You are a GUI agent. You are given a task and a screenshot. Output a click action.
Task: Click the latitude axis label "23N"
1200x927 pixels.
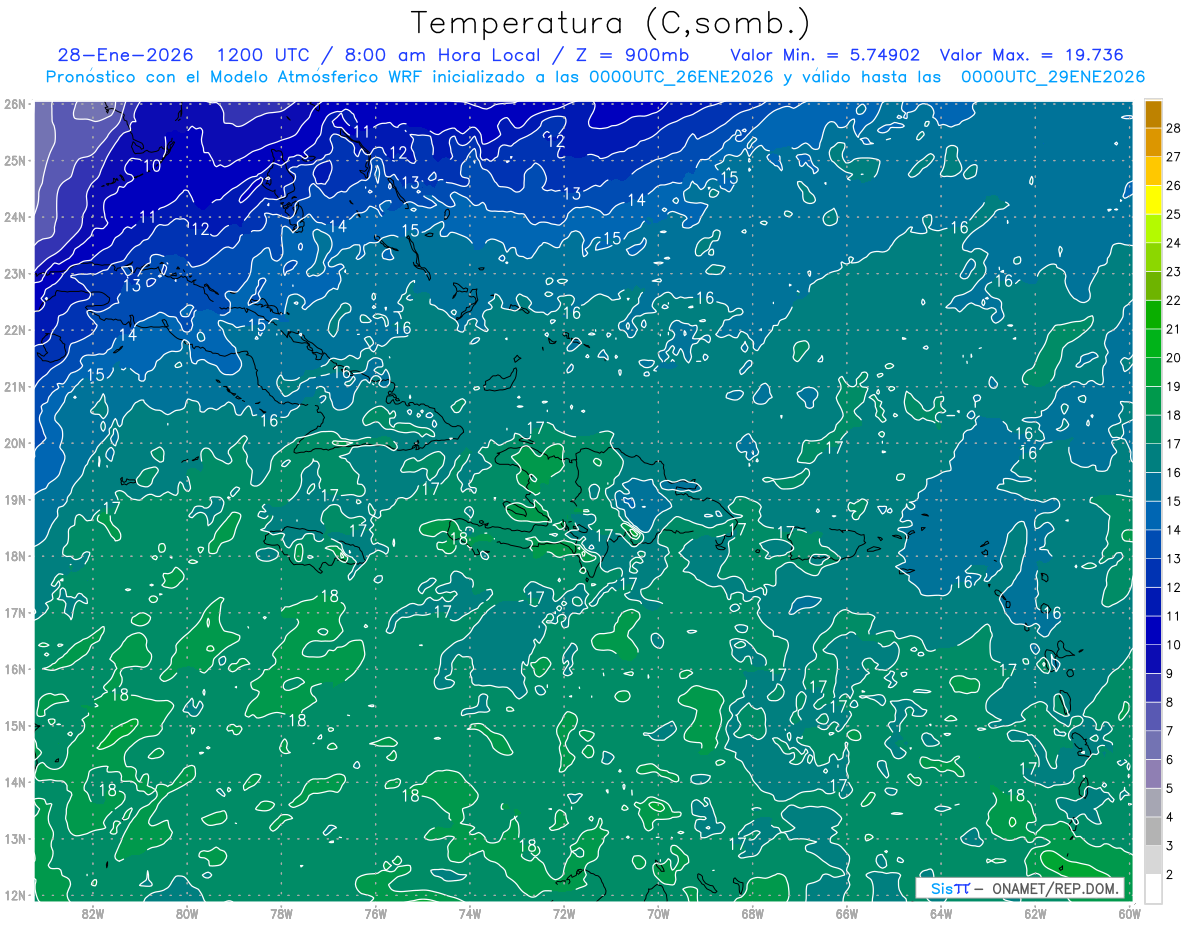(15, 273)
